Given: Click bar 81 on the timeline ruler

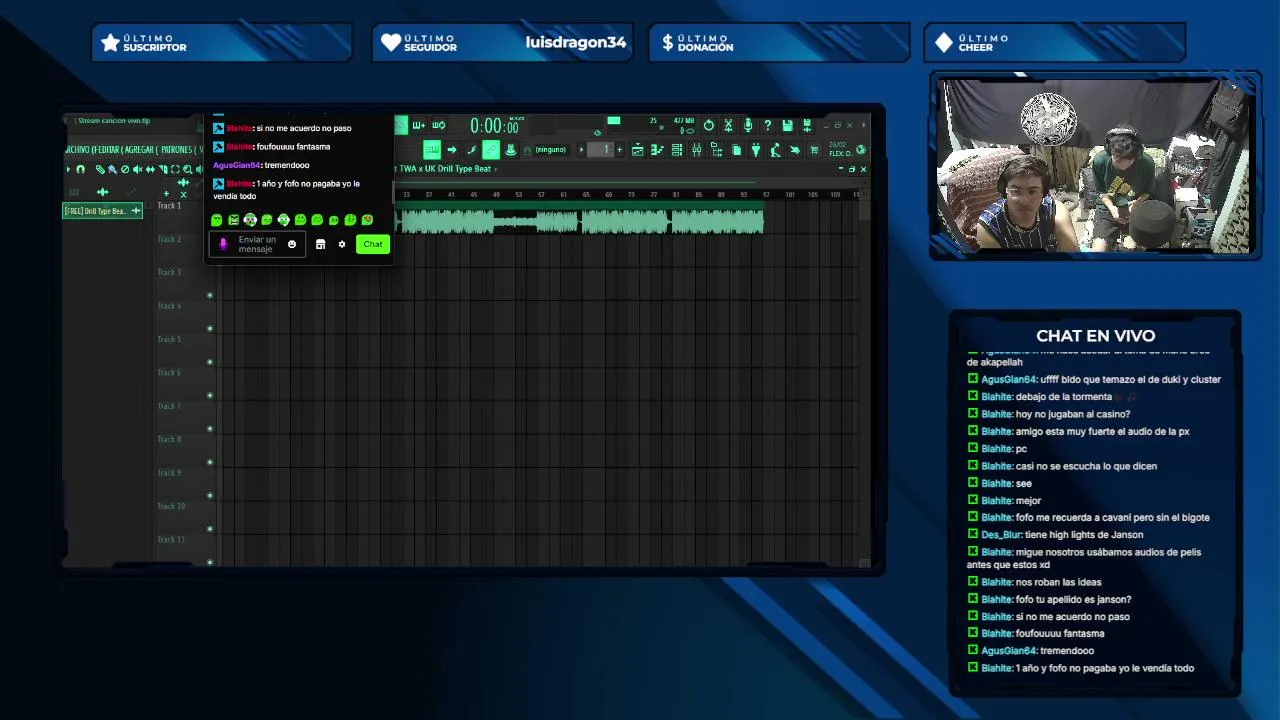Looking at the screenshot, I should click(676, 194).
